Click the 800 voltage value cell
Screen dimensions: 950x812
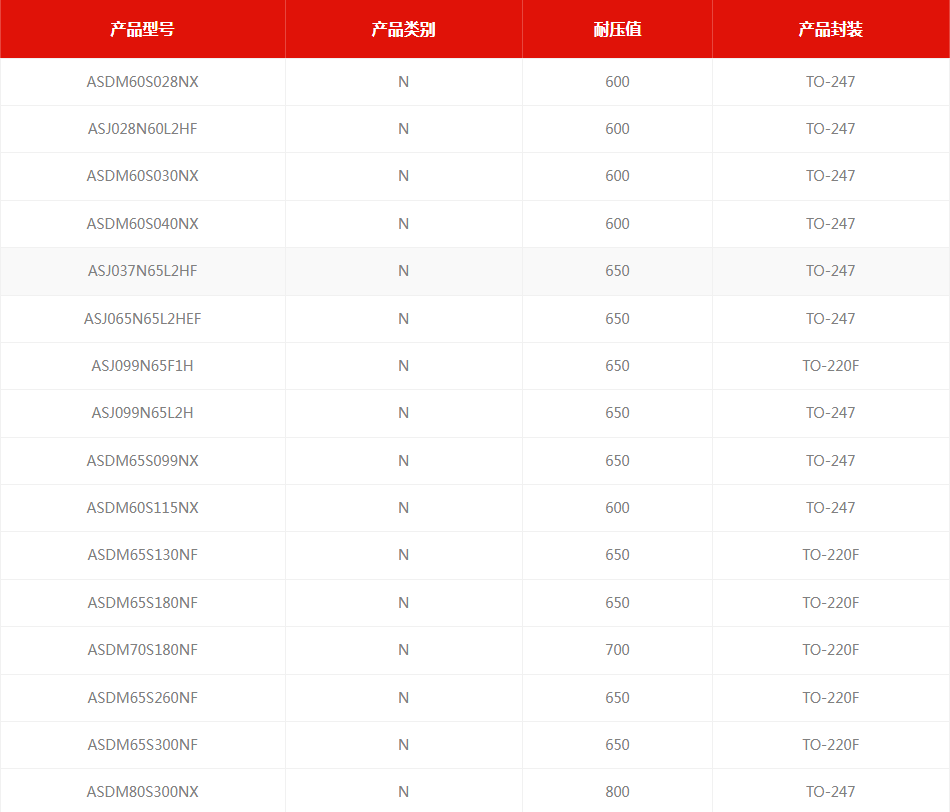tap(617, 792)
